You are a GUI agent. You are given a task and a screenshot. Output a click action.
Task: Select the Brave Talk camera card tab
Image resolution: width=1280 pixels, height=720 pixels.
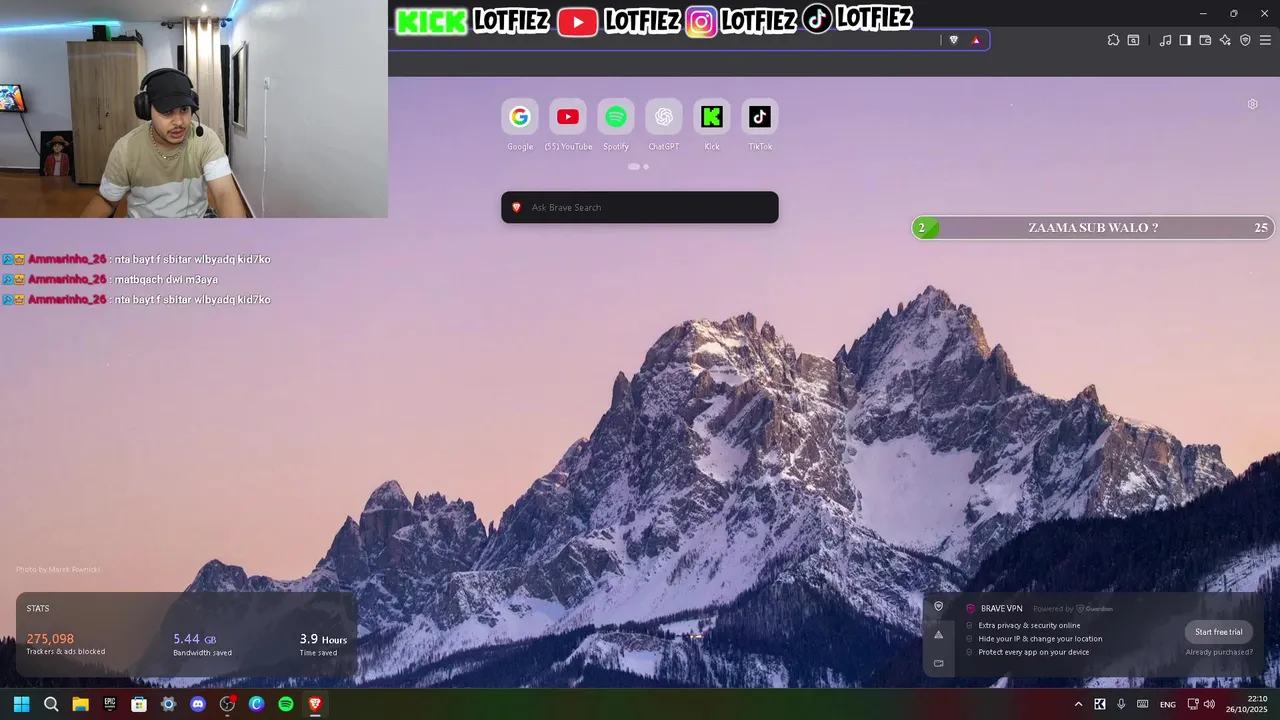[938, 663]
